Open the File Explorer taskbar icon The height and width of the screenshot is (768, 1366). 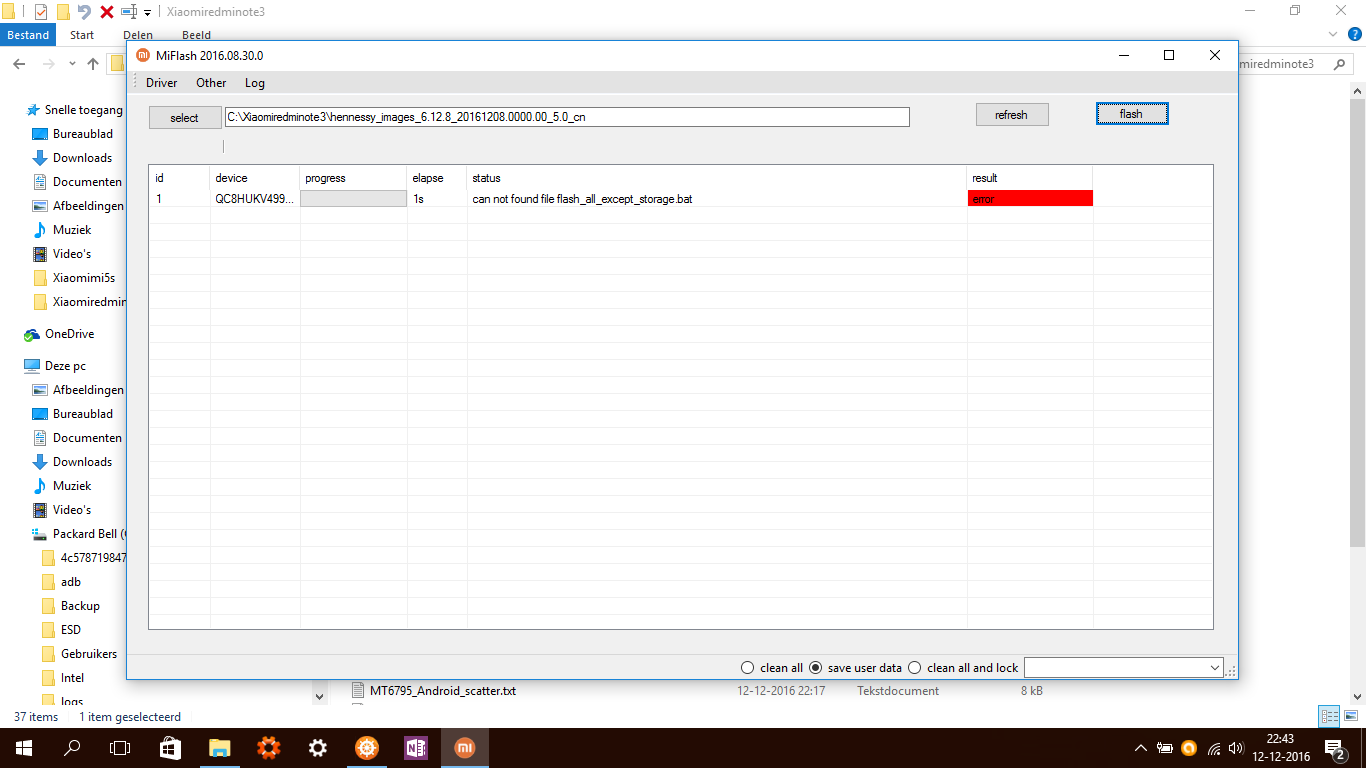219,748
